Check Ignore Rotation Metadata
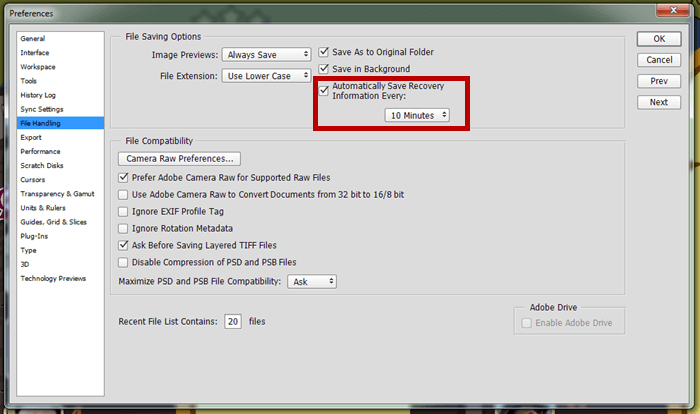 pyautogui.click(x=123, y=229)
